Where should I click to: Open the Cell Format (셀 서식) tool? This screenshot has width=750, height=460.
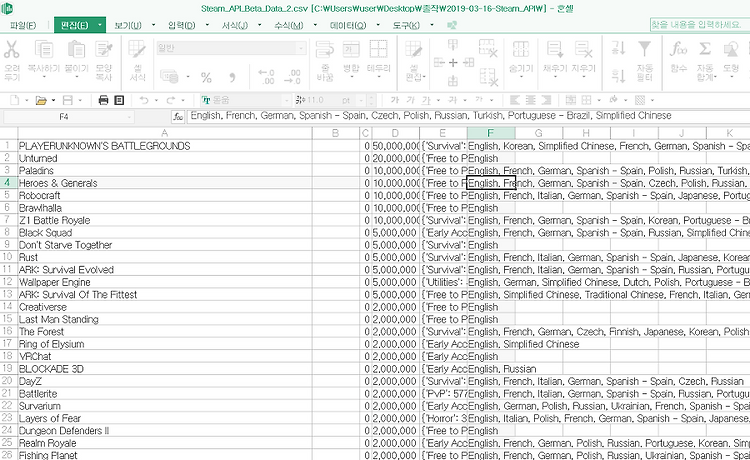coord(137,49)
